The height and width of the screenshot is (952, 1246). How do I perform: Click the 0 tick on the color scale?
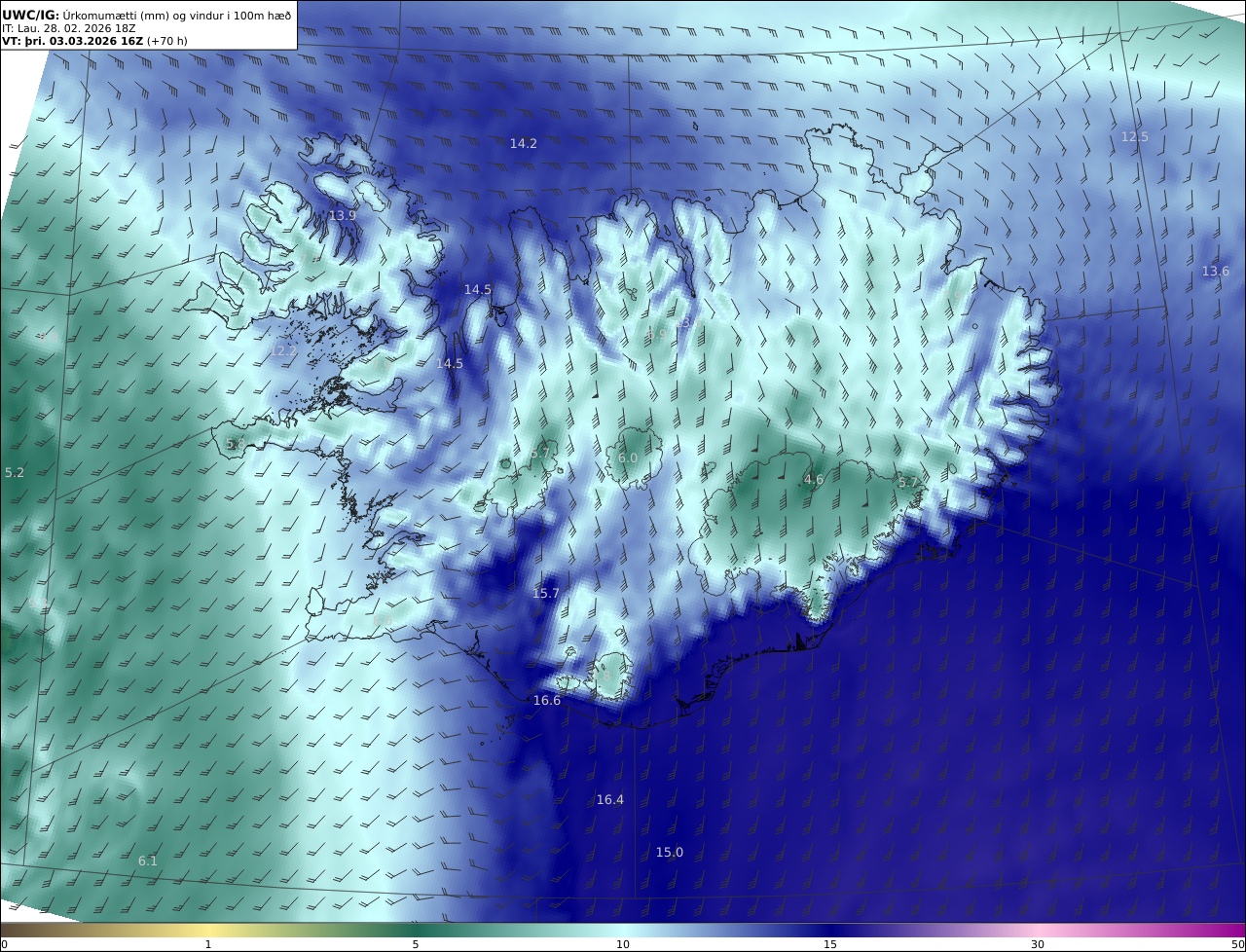4,944
